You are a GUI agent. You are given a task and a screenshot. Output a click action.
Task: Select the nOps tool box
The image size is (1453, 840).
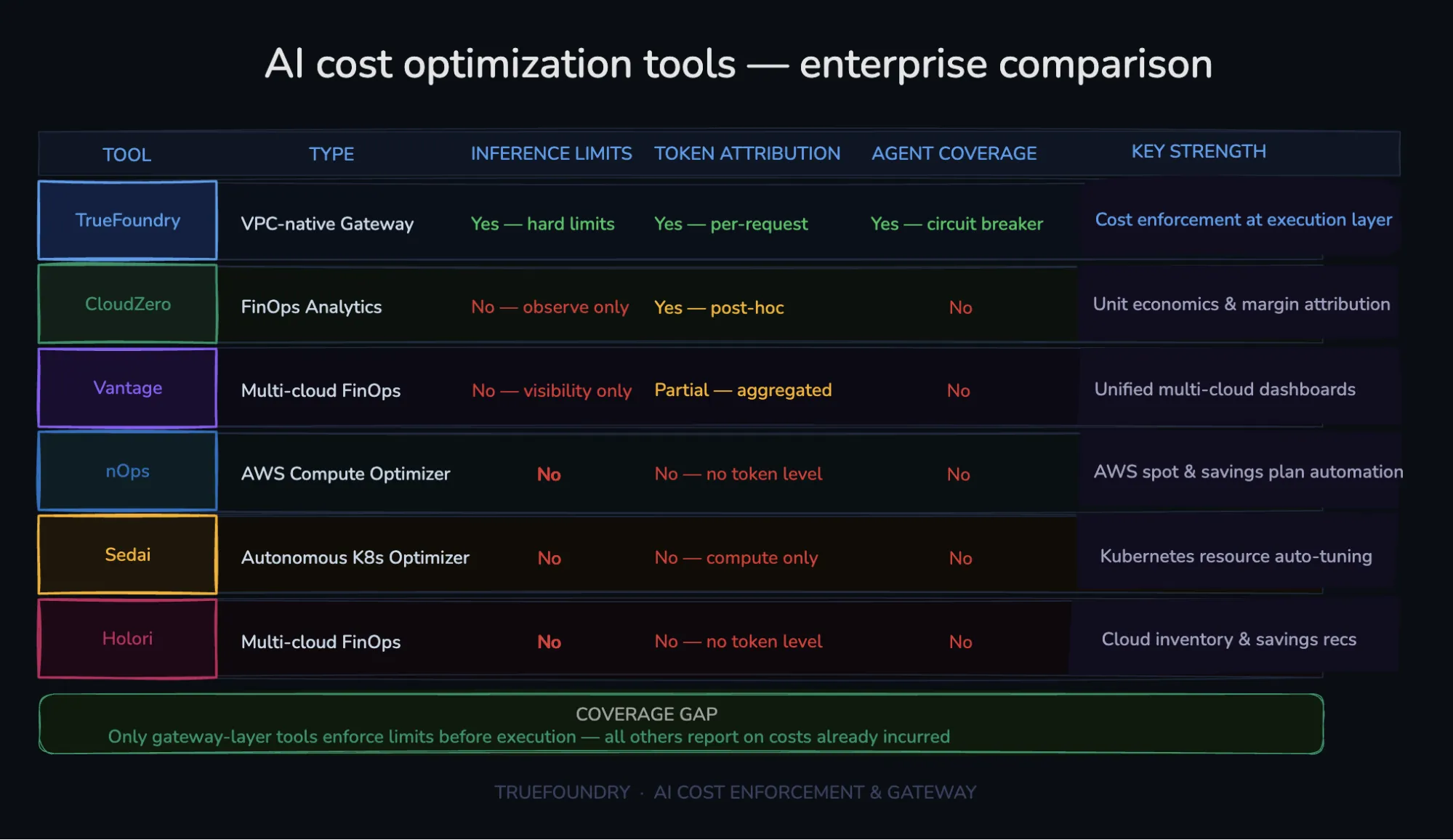pos(127,471)
